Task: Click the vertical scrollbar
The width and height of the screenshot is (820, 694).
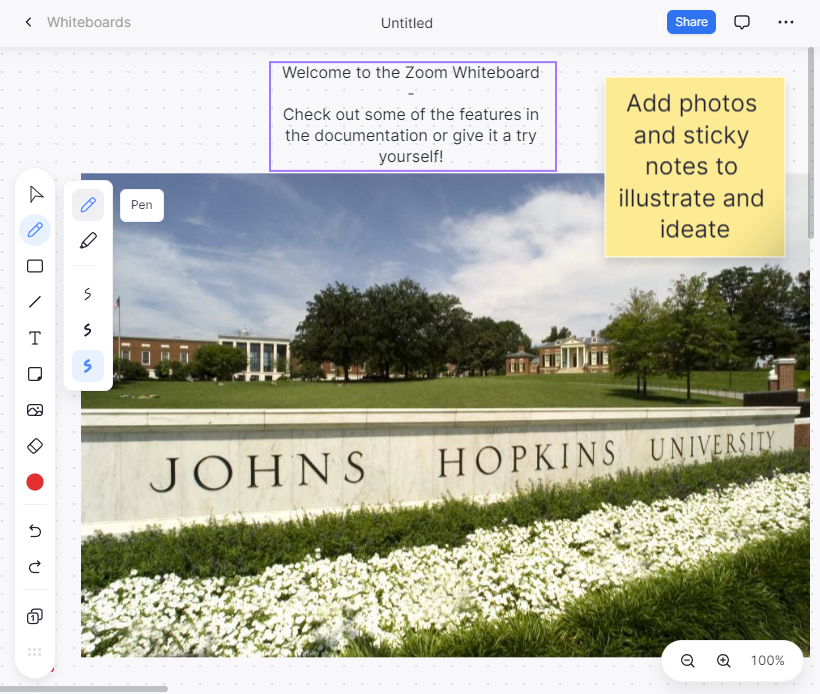Action: point(811,142)
